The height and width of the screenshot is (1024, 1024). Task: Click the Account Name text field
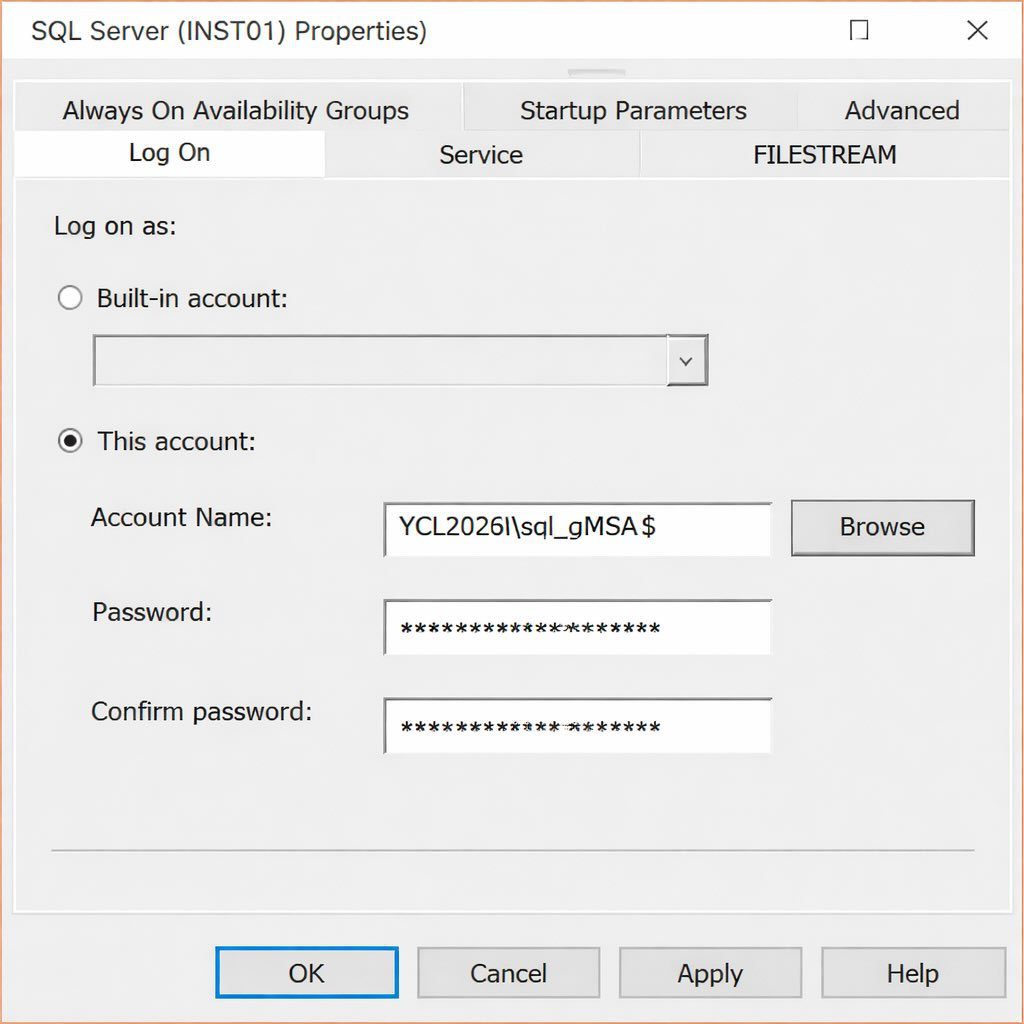[577, 528]
